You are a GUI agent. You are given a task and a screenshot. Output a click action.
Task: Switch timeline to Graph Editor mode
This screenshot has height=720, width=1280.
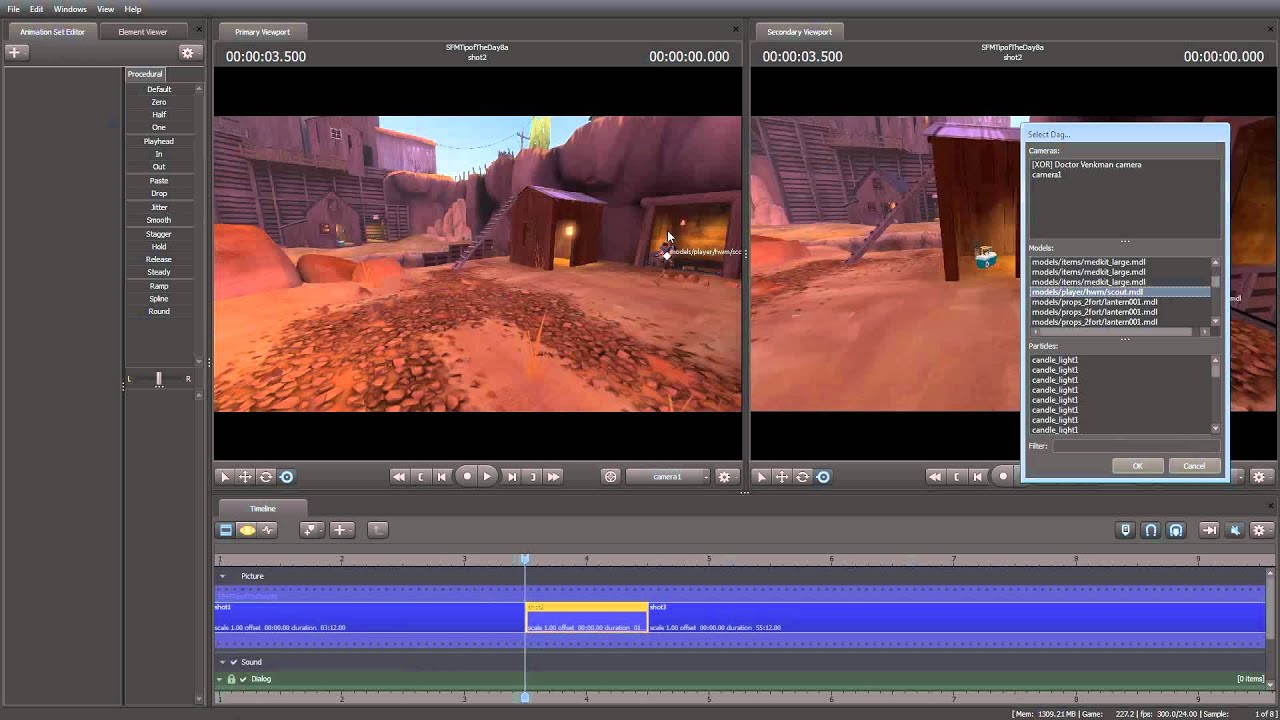pos(268,530)
